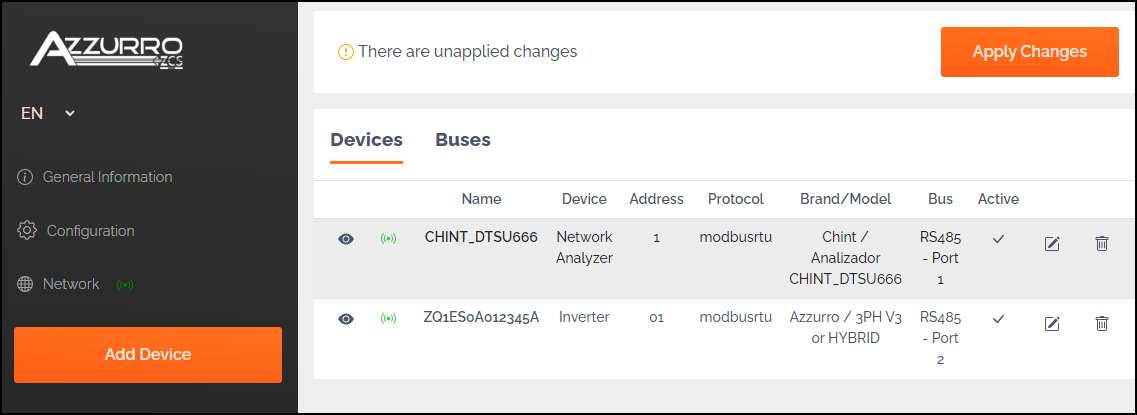Toggle visibility eye for CHINT_DTSU666
Image resolution: width=1137 pixels, height=415 pixels.
tap(346, 239)
